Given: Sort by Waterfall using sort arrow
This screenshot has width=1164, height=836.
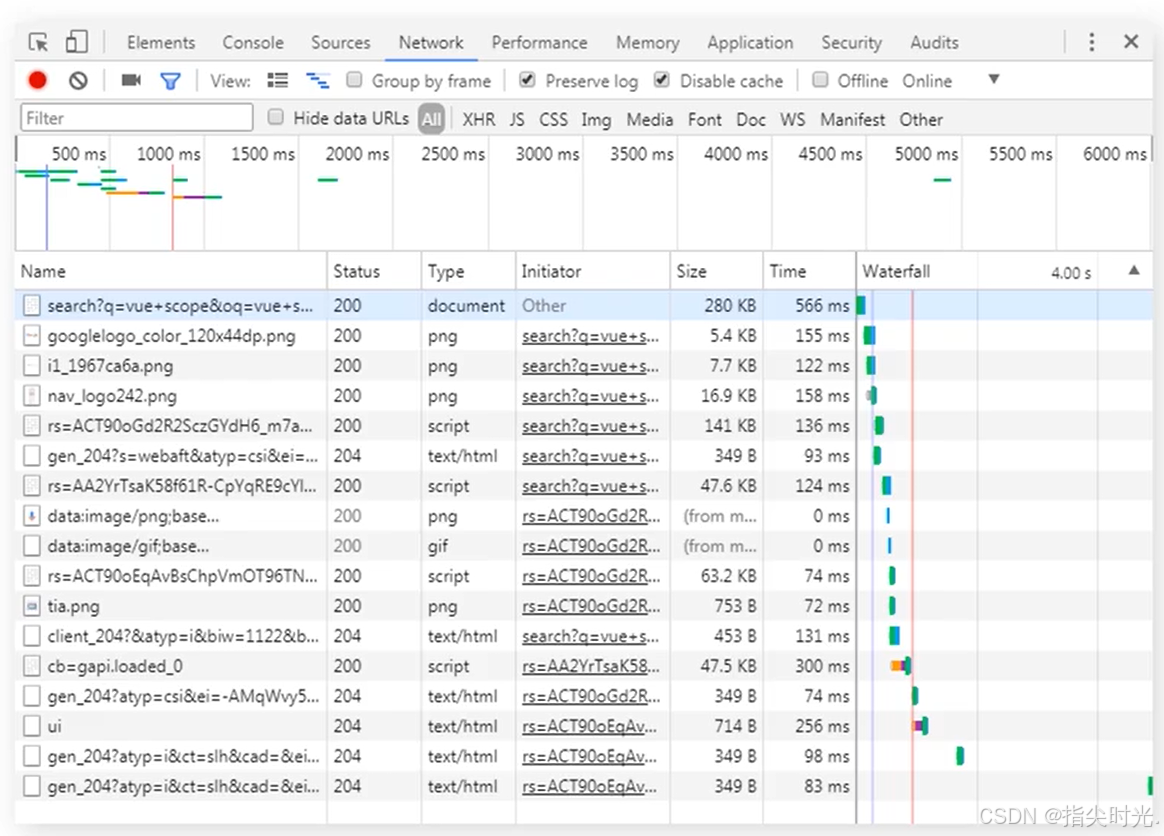Looking at the screenshot, I should (x=1134, y=271).
